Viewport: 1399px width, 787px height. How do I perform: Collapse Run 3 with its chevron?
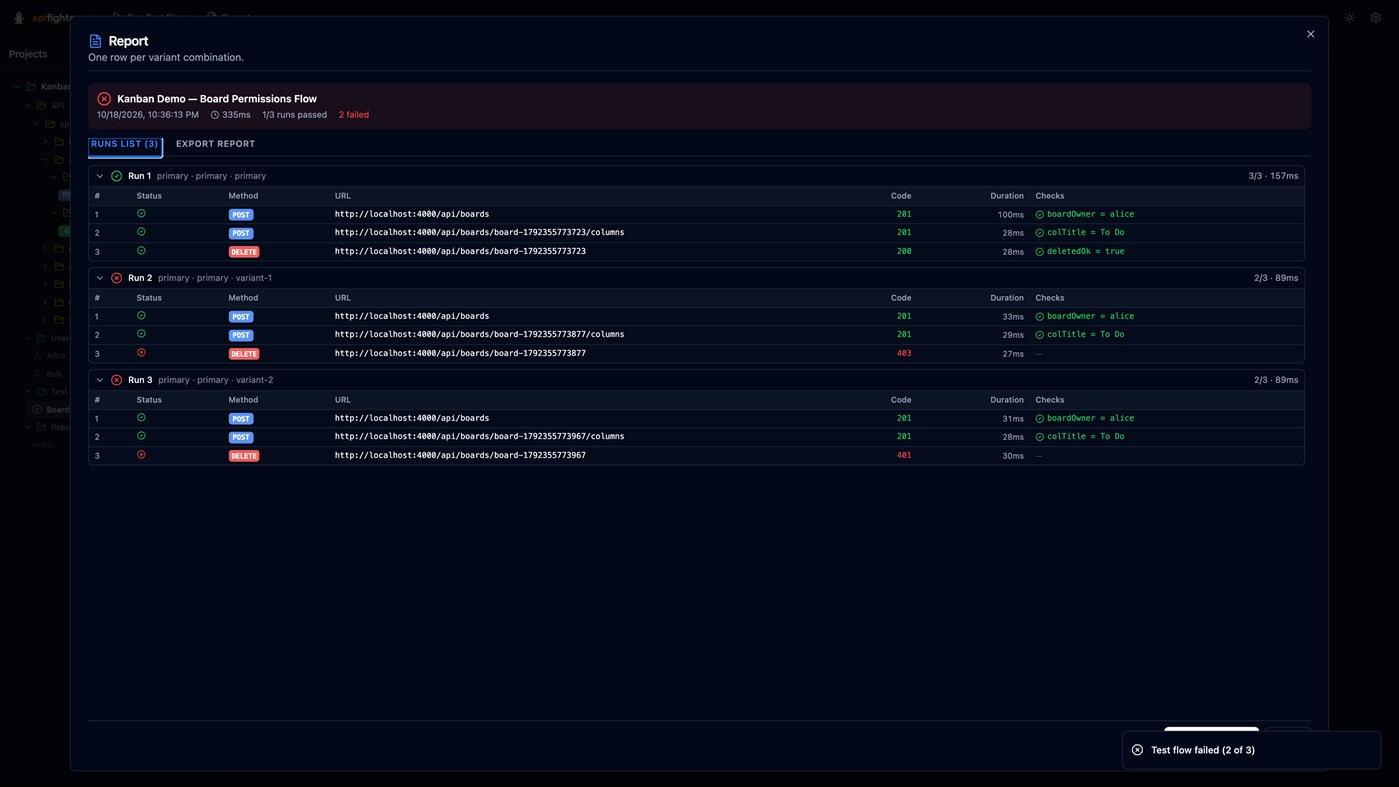click(x=99, y=380)
